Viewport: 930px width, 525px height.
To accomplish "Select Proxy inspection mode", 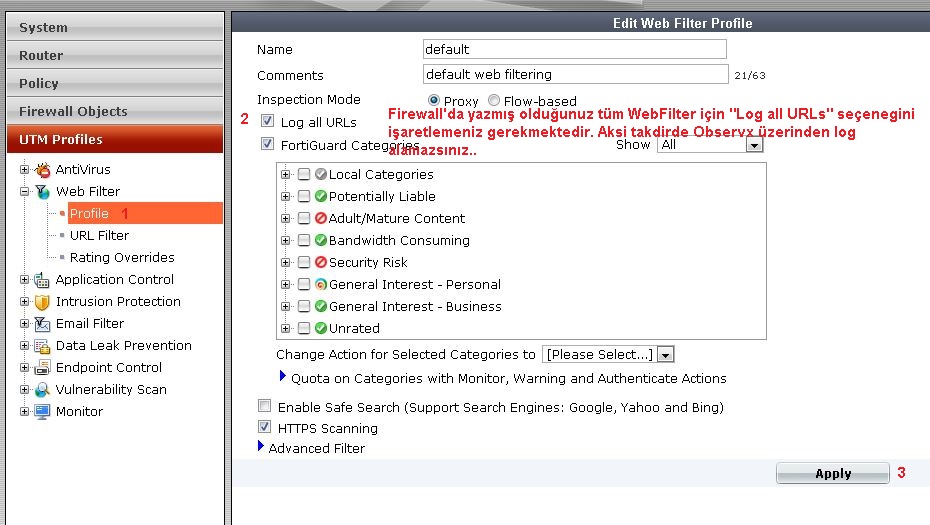I will (434, 100).
